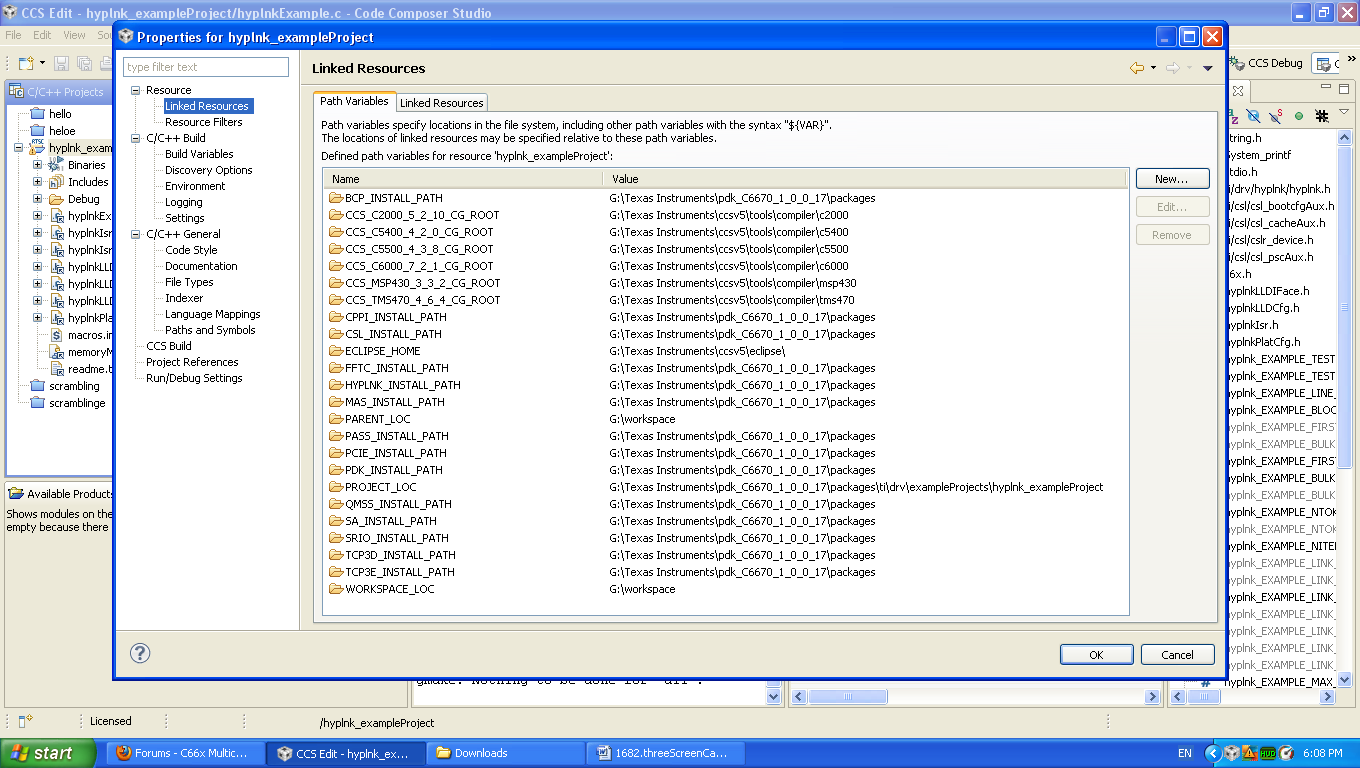Click the scramblinge project folder icon
This screenshot has width=1360, height=768.
point(38,403)
